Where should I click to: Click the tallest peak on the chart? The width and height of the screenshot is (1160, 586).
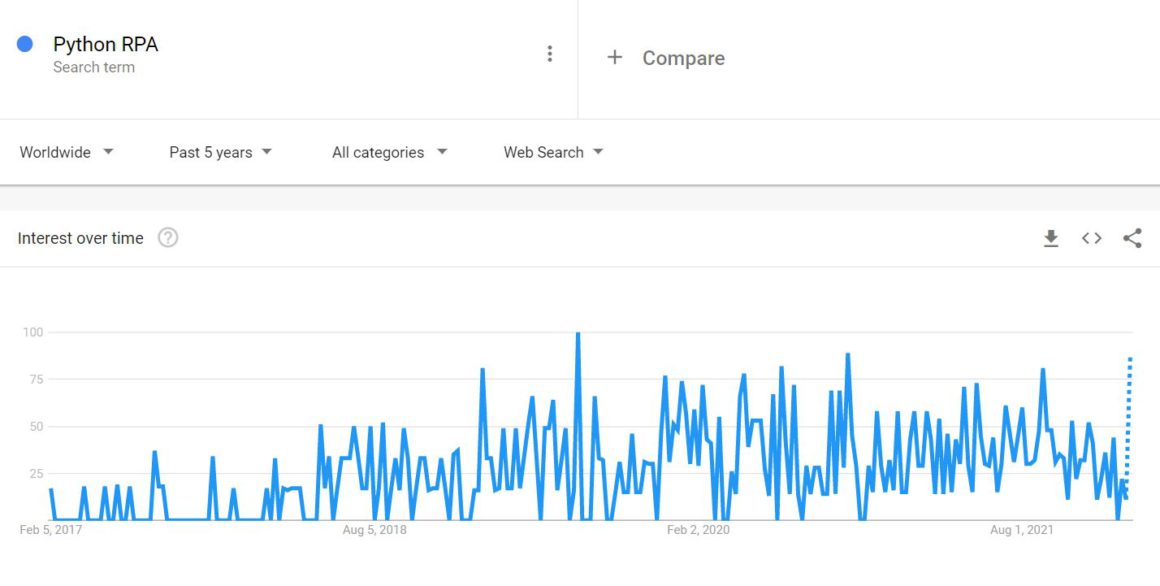[578, 336]
